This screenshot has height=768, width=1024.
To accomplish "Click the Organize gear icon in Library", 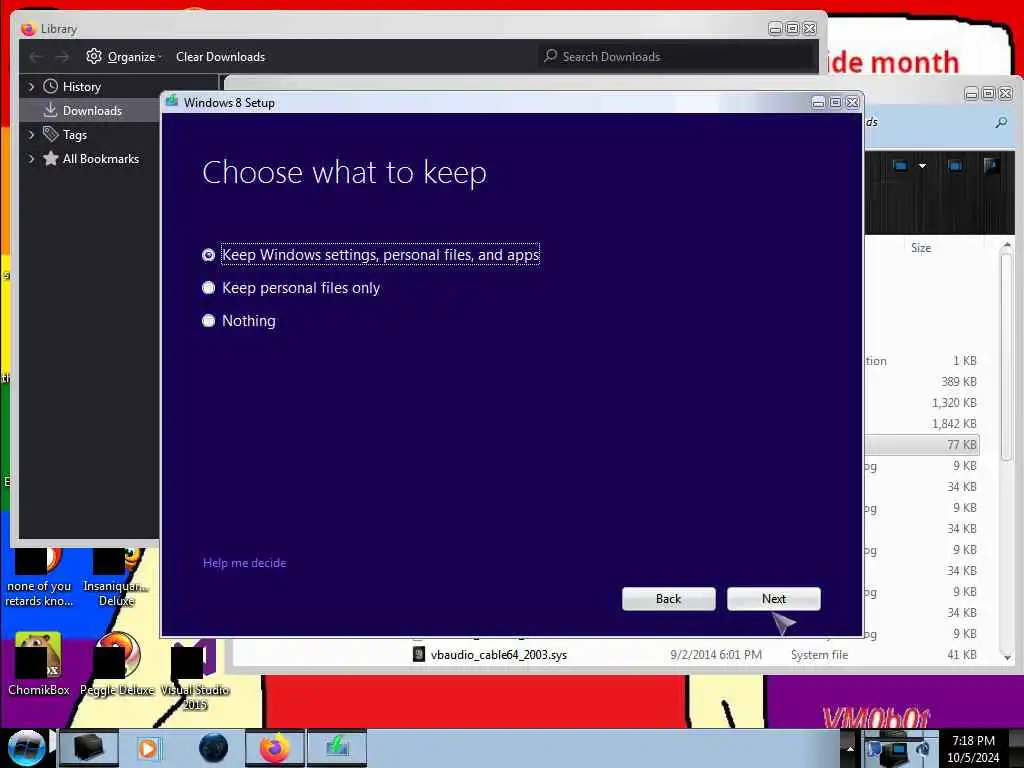I will click(94, 56).
